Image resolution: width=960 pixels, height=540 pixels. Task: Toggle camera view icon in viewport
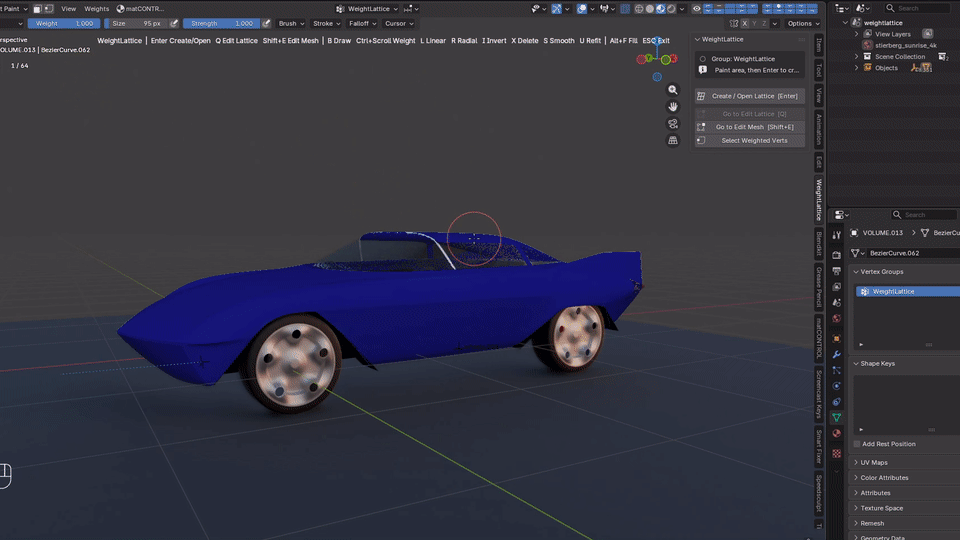pyautogui.click(x=673, y=124)
